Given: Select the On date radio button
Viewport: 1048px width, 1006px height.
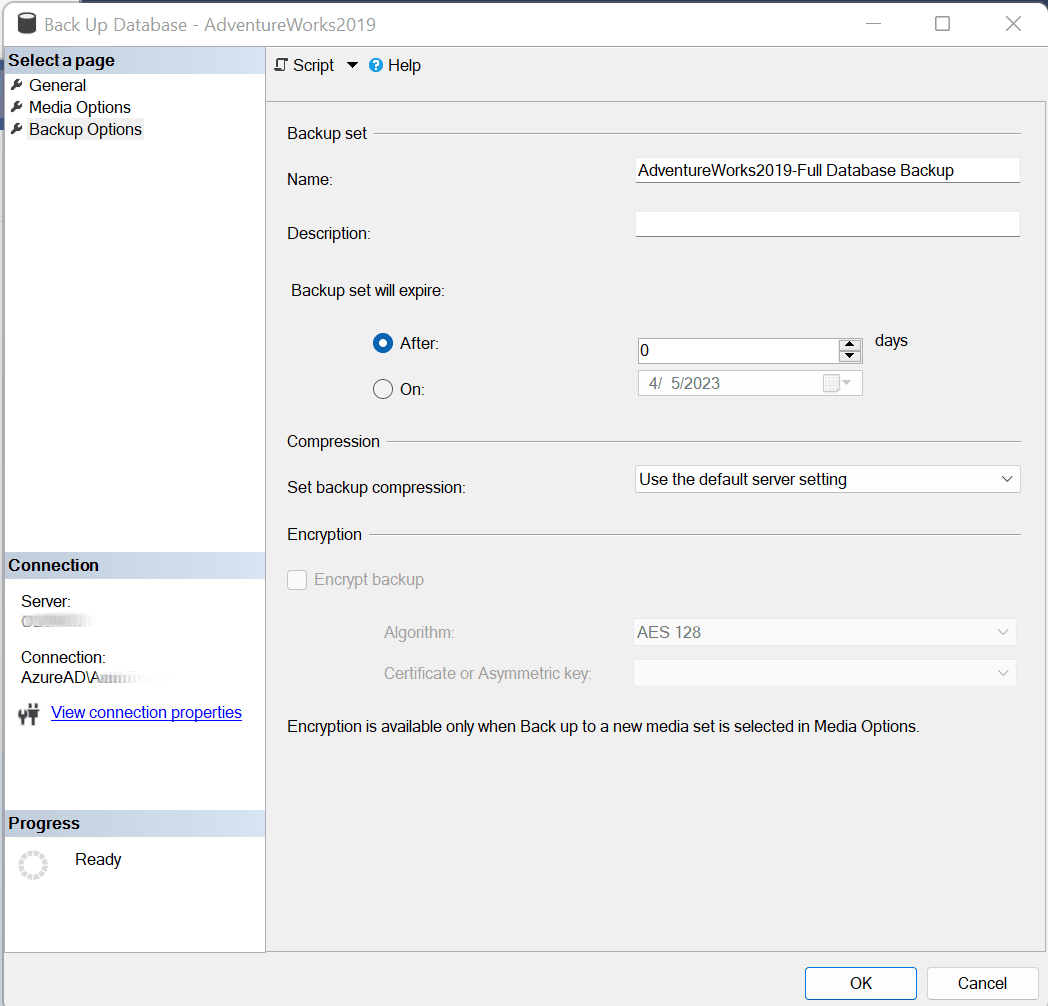Looking at the screenshot, I should point(383,389).
